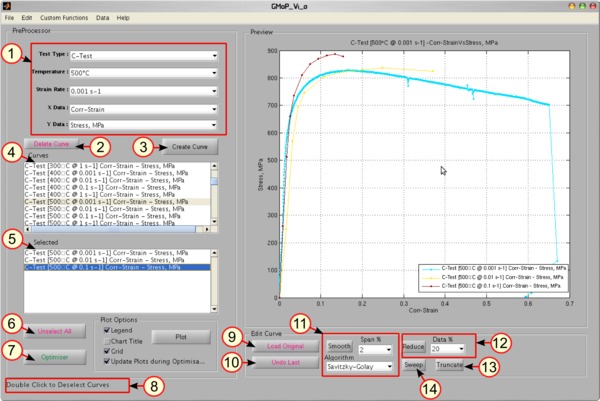Click the Optimiser button

click(55, 357)
